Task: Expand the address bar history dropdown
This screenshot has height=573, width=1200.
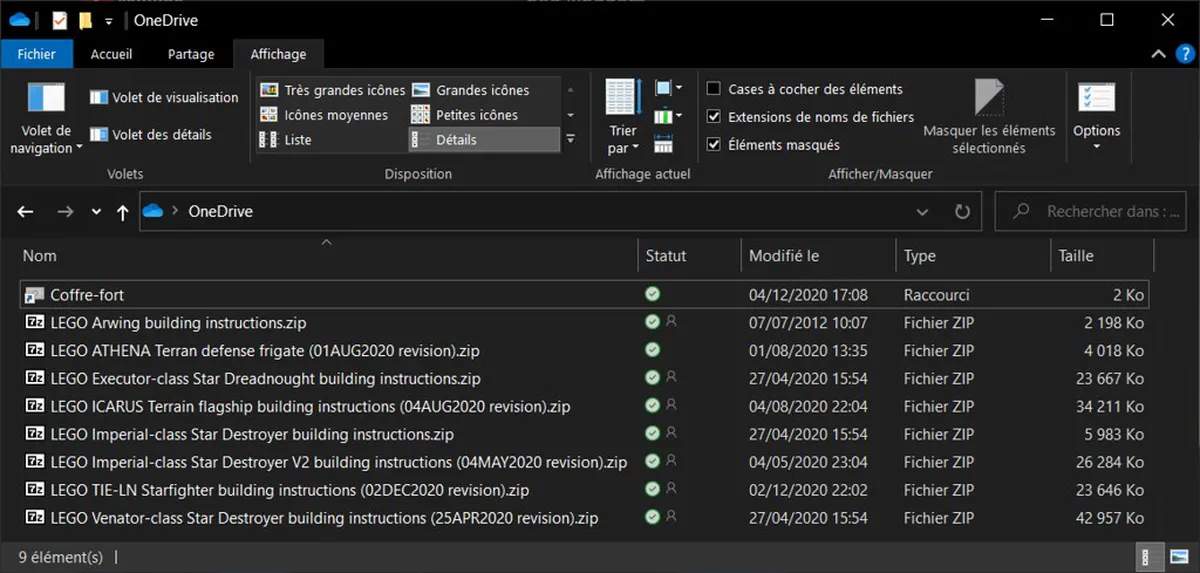Action: coord(924,212)
